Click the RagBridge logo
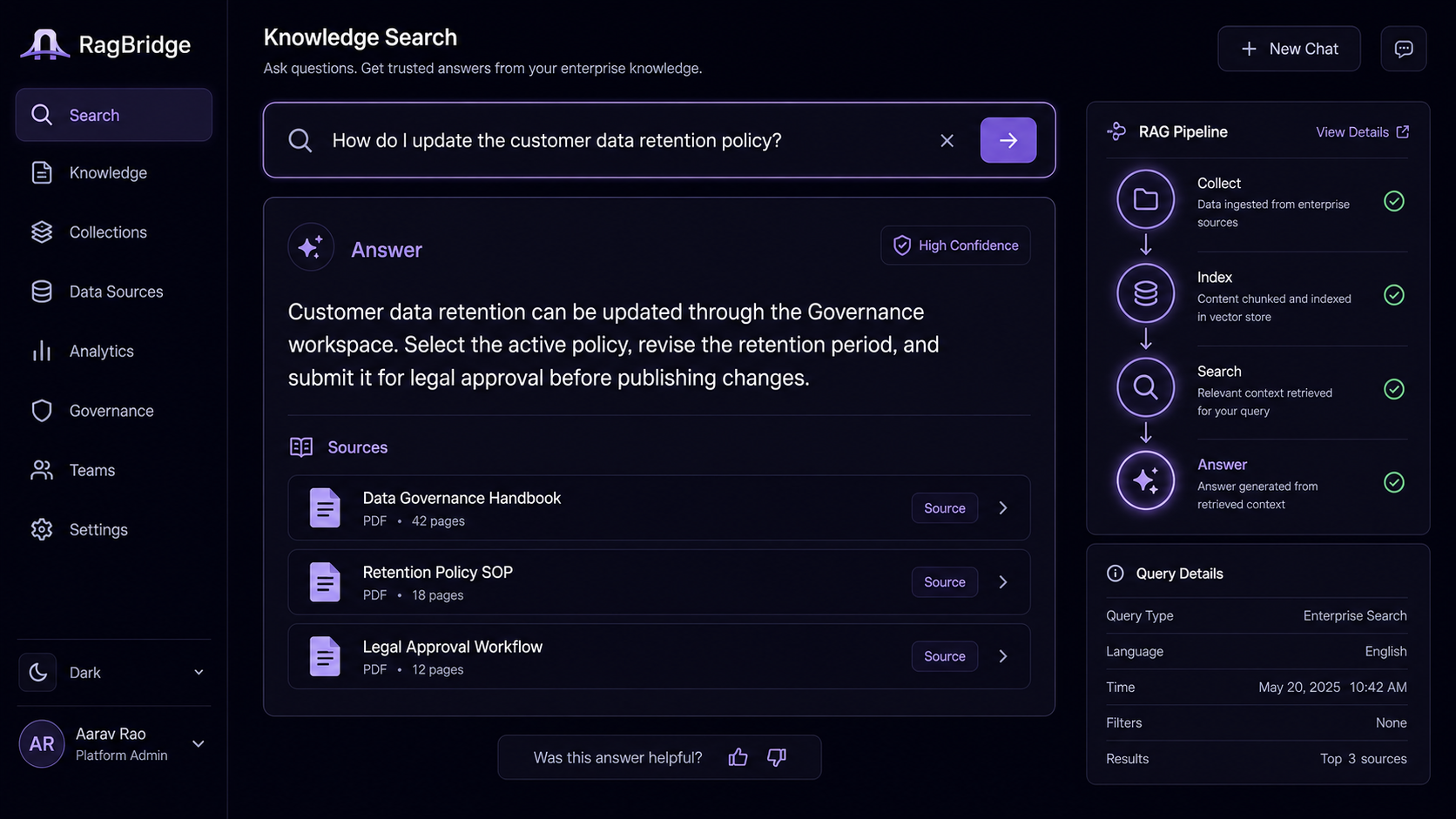Viewport: 1456px width, 819px height. tap(105, 44)
